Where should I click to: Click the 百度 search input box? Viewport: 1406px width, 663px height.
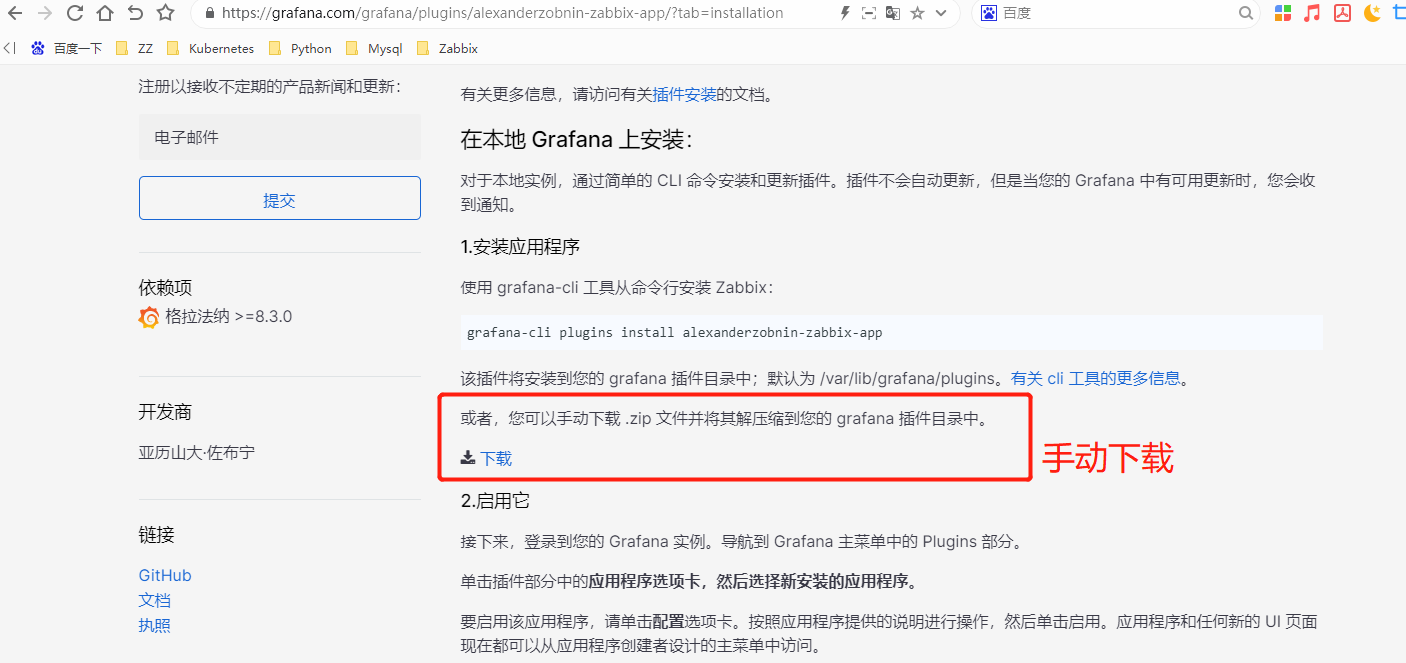[1115, 13]
